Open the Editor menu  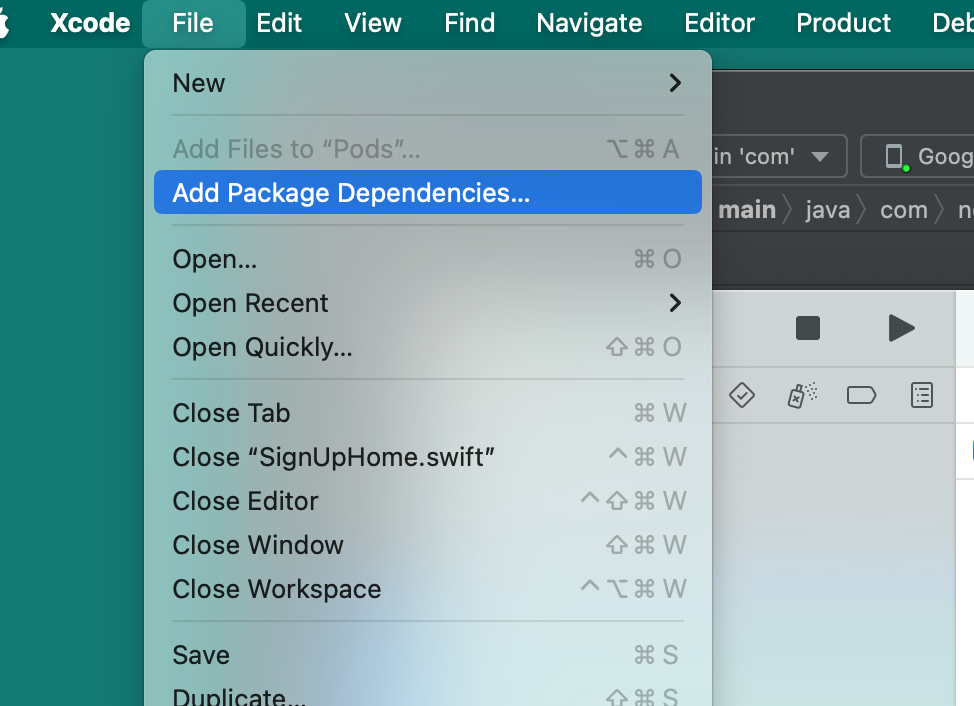(719, 24)
